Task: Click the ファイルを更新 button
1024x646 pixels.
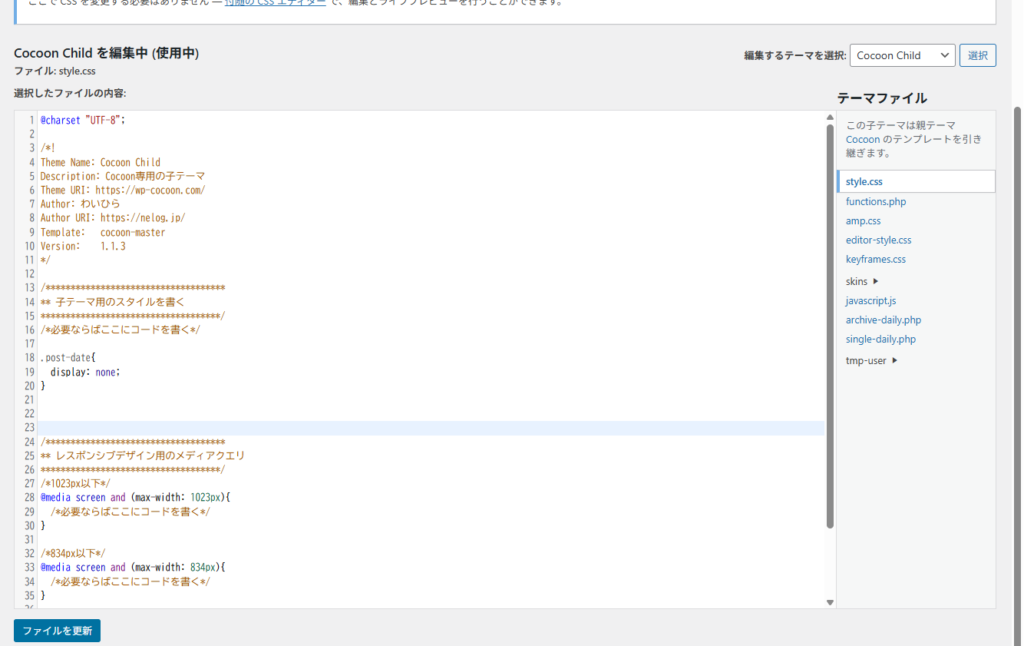Action: [57, 631]
